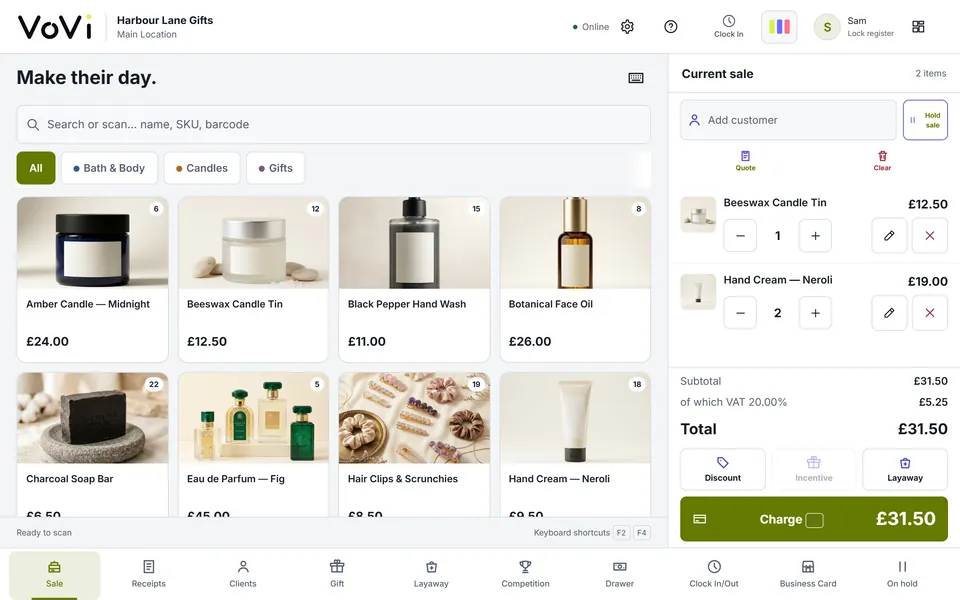The image size is (960, 600).
Task: Remove Hand Cream — Neroli from sale
Action: [x=929, y=313]
